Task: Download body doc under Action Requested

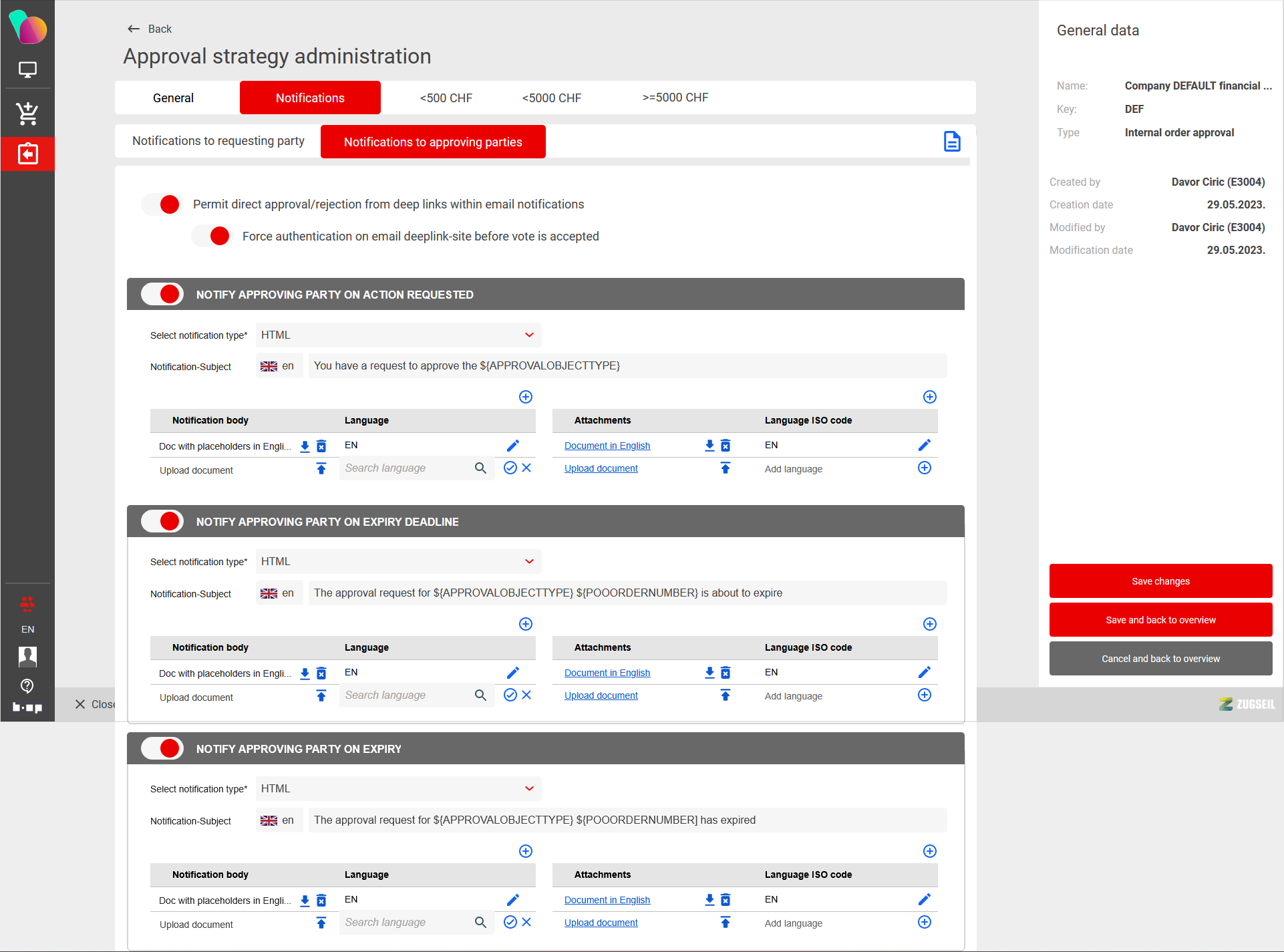Action: pos(305,446)
